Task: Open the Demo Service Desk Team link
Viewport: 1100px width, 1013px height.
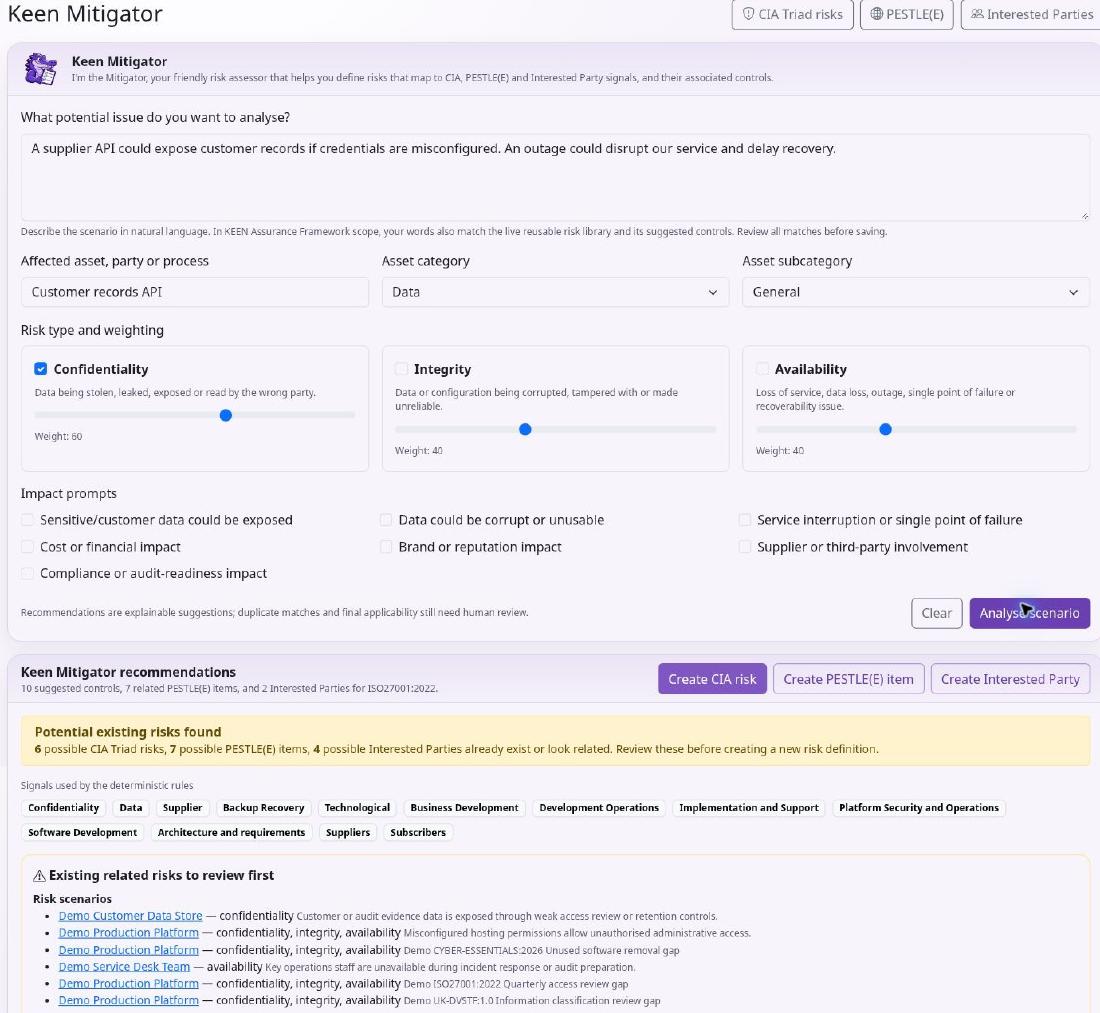Action: (124, 967)
